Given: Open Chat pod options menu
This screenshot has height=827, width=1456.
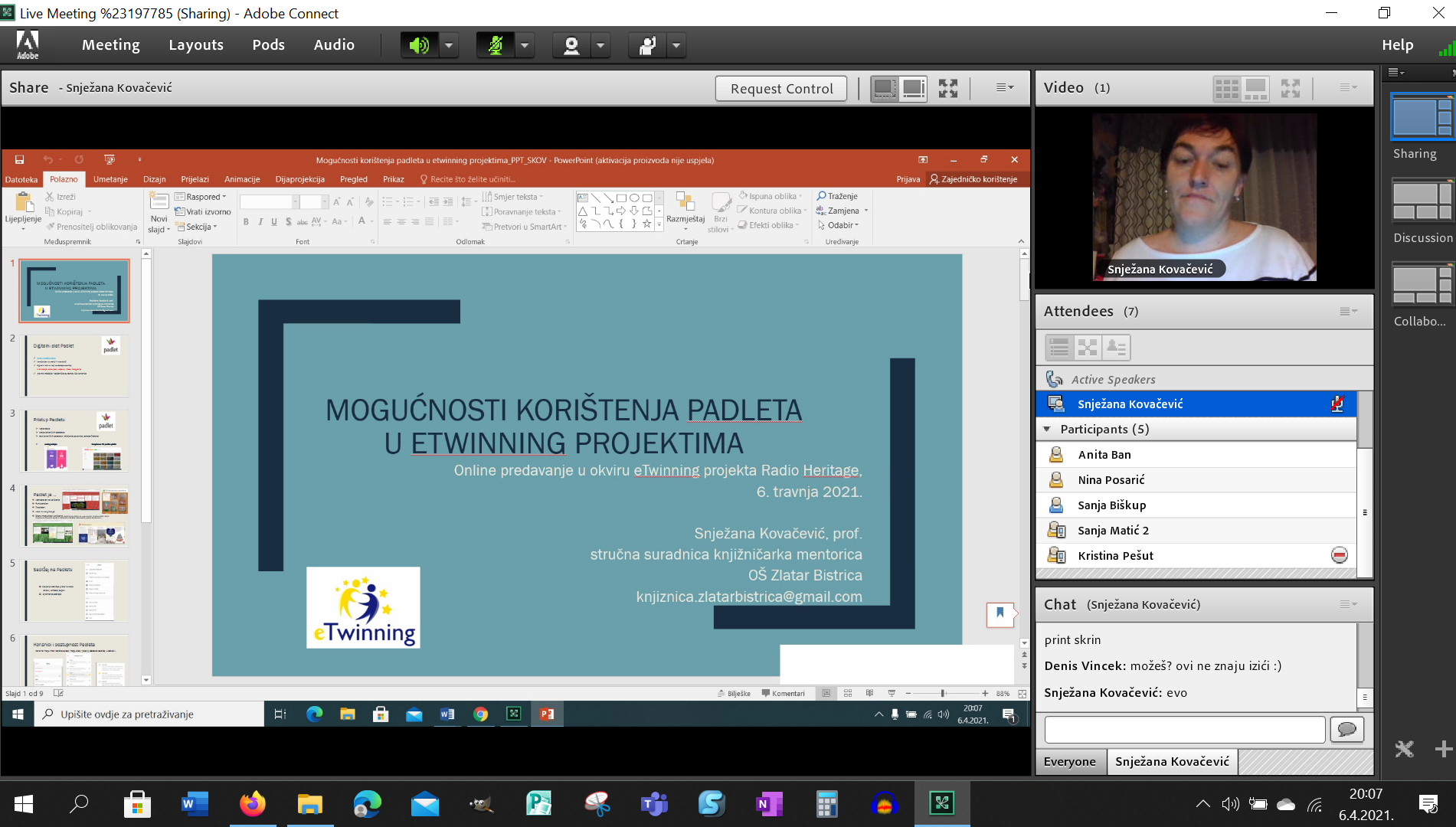Looking at the screenshot, I should [1348, 604].
